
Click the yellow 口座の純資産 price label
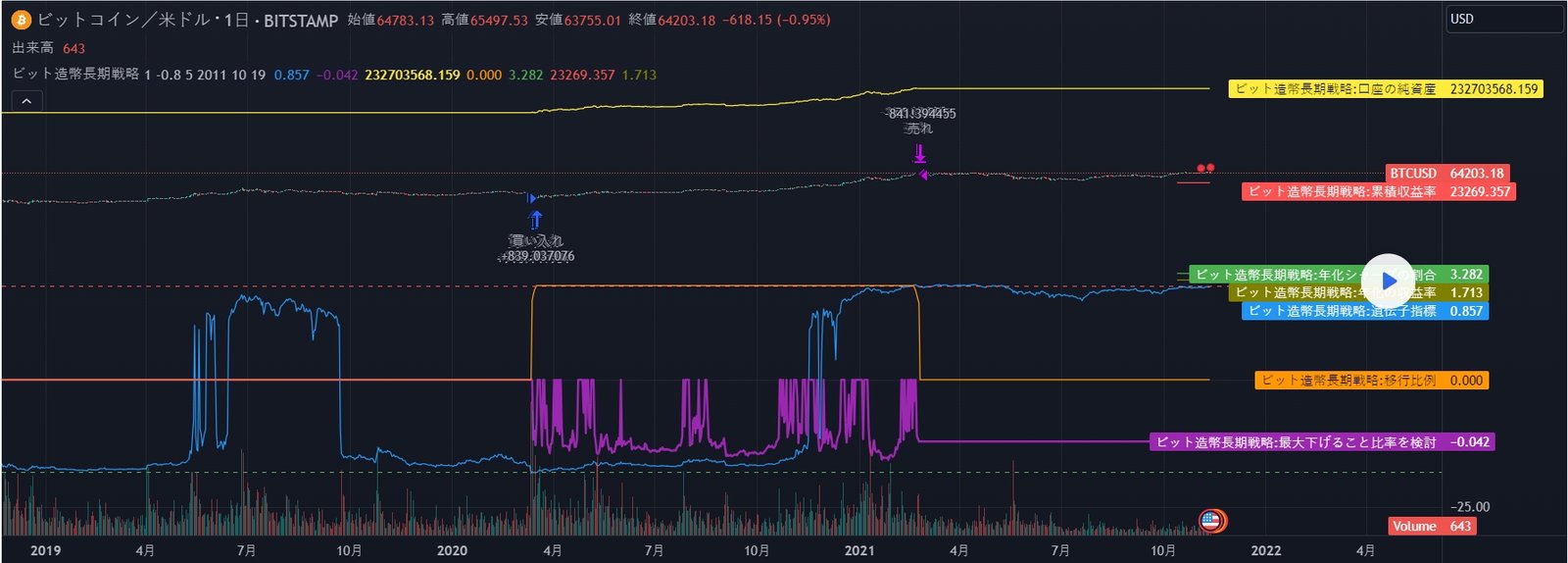pyautogui.click(x=1385, y=89)
